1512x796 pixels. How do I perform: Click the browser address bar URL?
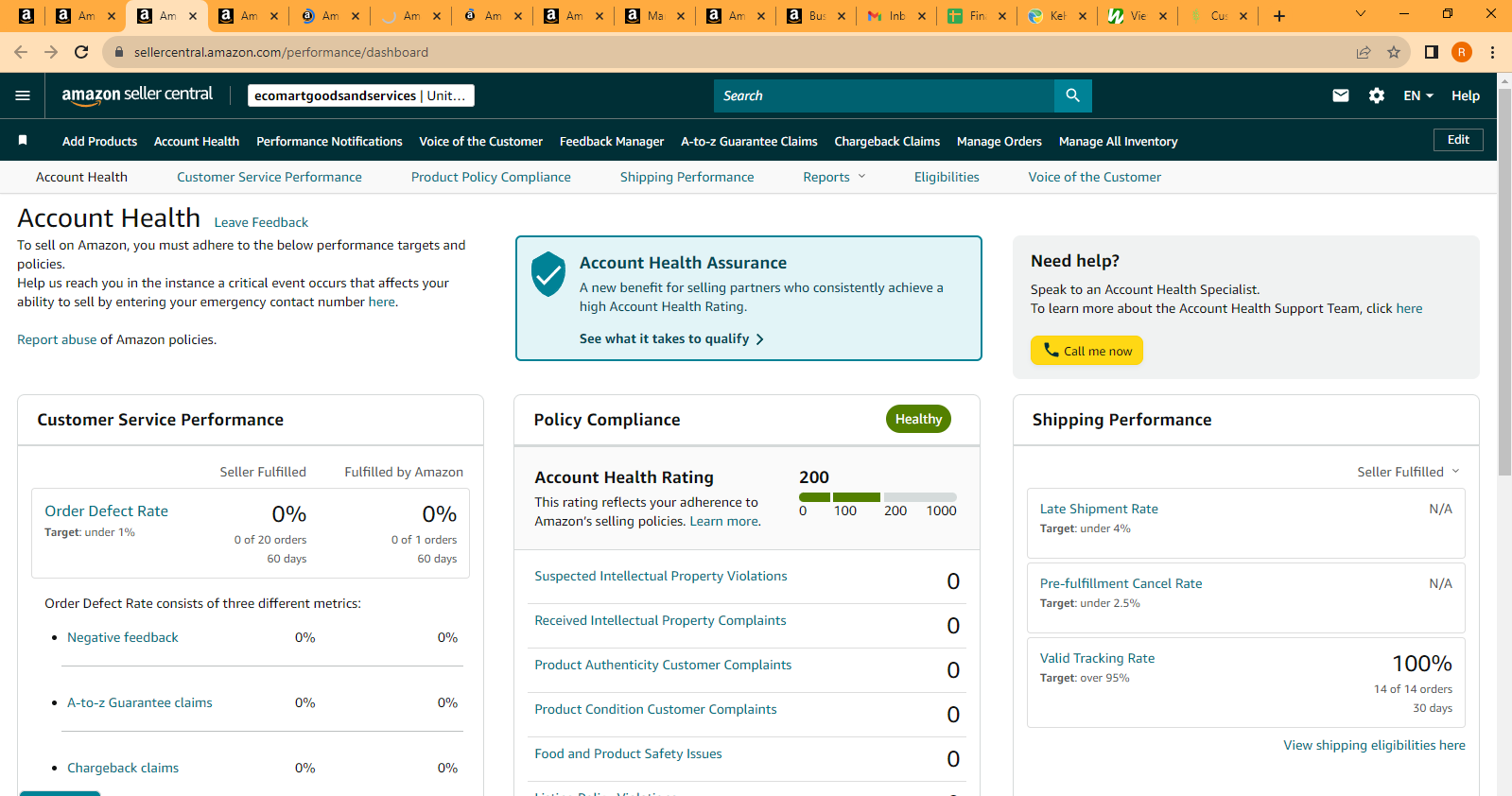281,52
